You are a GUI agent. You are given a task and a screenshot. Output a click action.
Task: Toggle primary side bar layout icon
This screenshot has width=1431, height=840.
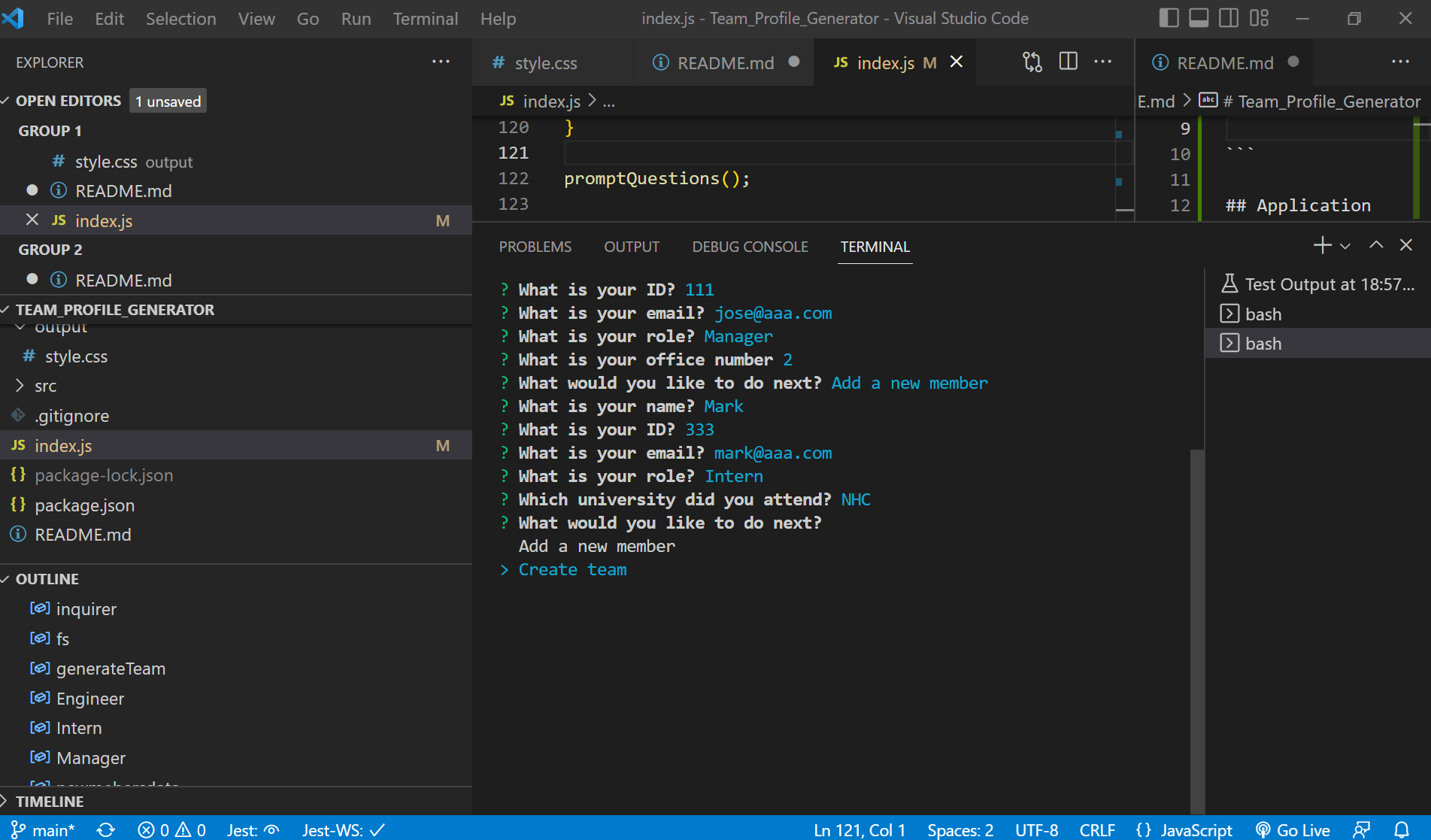point(1169,18)
